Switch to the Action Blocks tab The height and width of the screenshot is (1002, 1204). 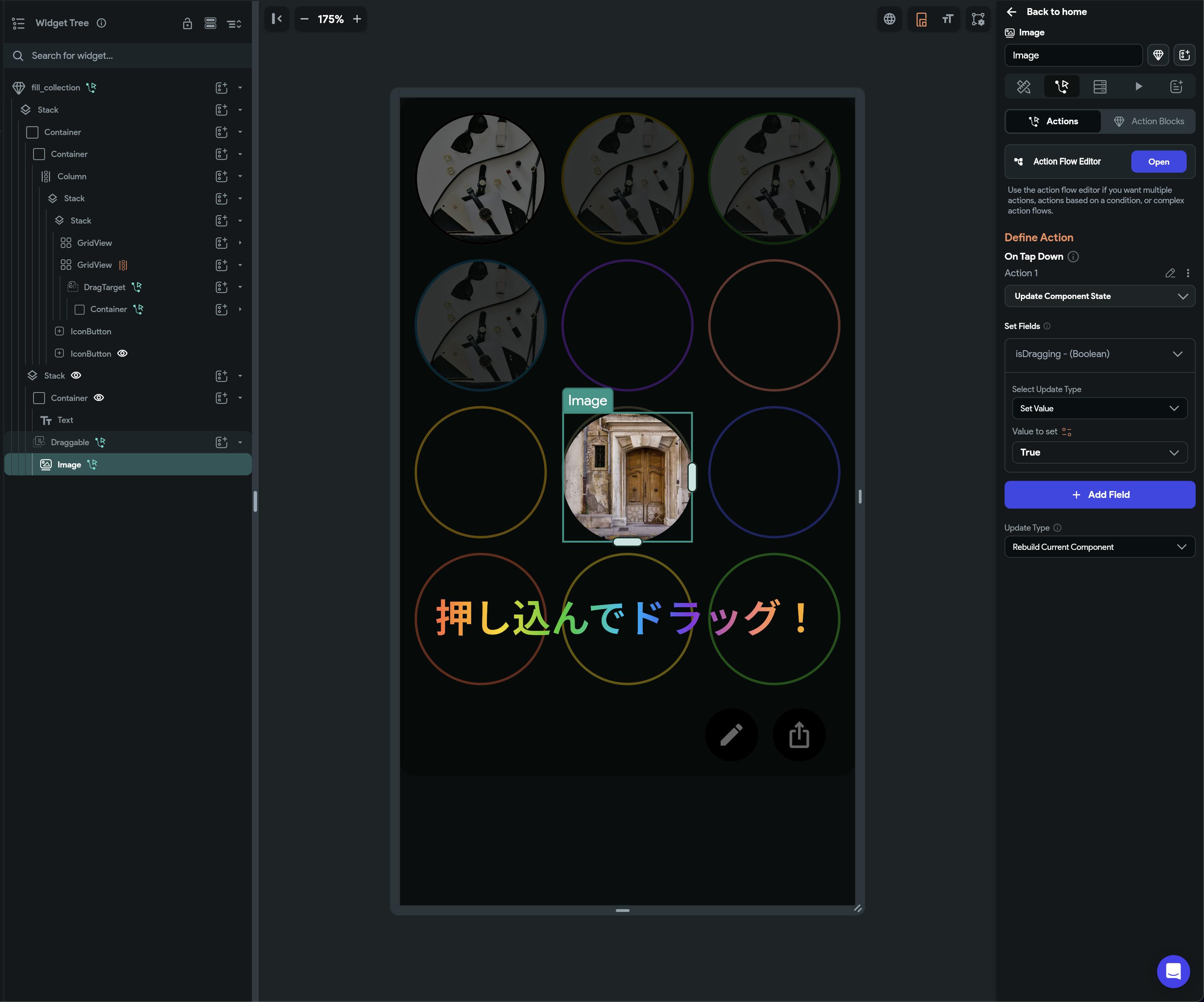click(x=1148, y=121)
